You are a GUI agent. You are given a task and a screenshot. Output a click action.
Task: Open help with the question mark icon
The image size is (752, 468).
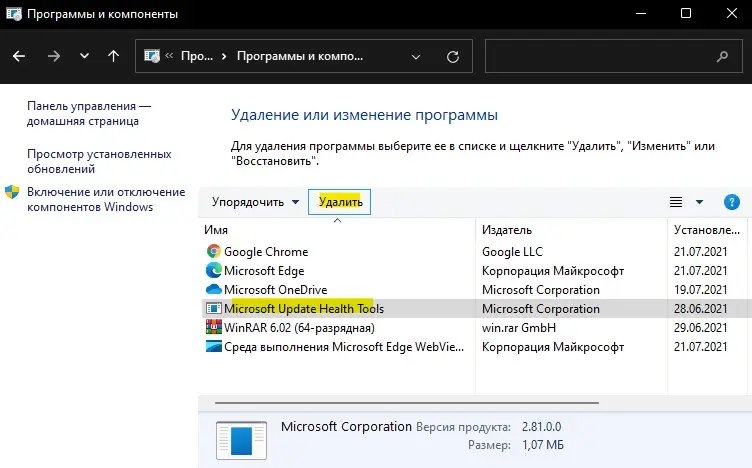click(x=731, y=202)
